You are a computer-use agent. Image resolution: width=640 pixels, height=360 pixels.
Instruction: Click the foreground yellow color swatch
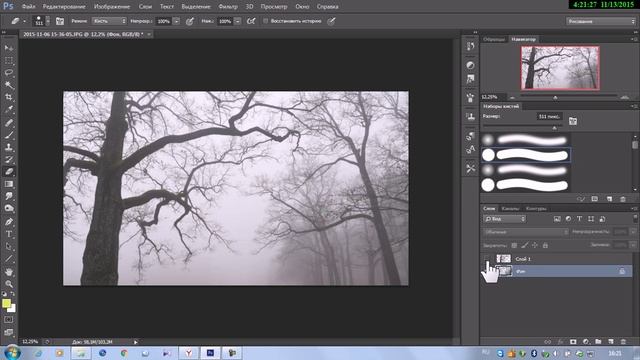click(6, 303)
